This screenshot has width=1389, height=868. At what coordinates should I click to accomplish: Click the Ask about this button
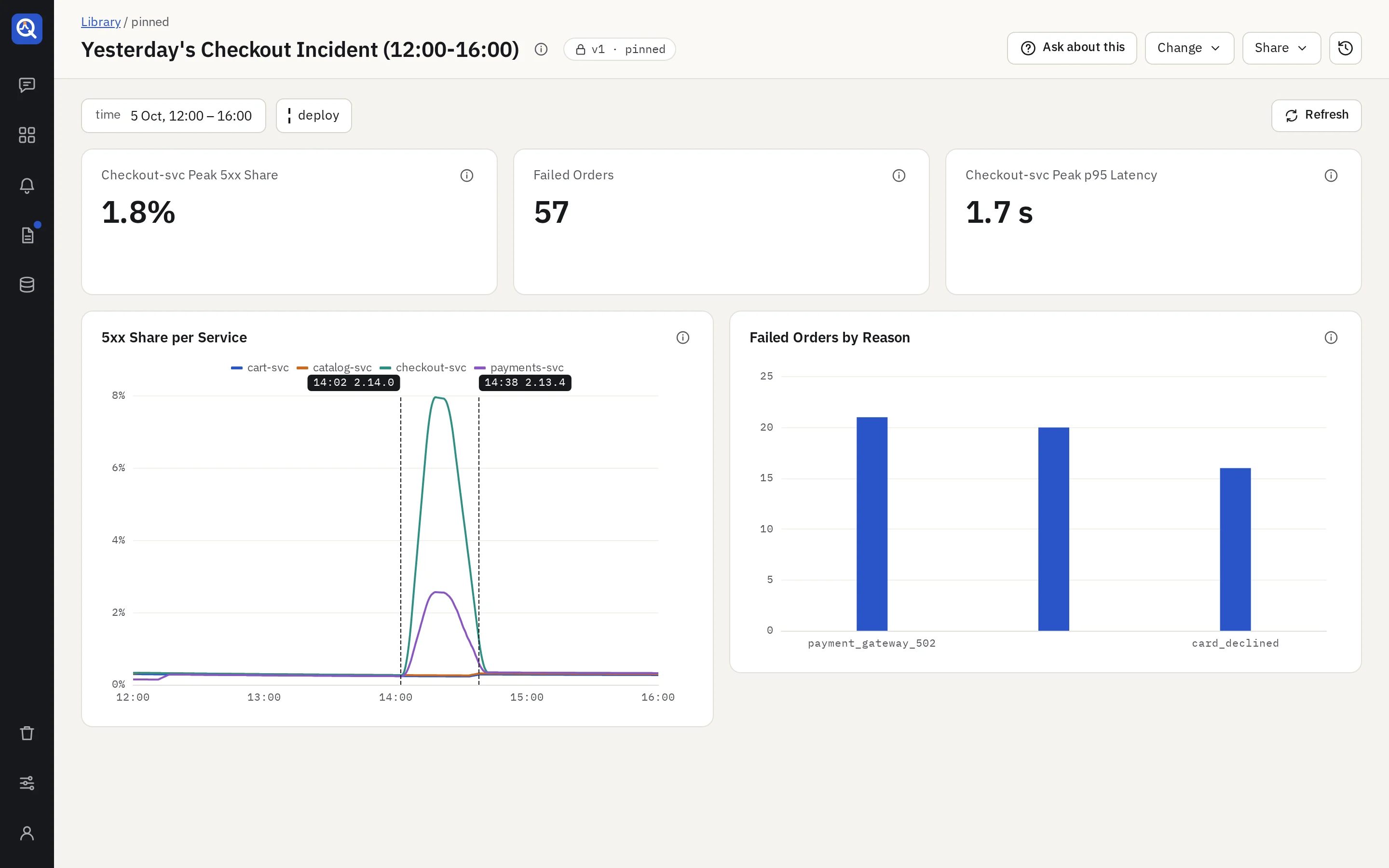click(1072, 48)
